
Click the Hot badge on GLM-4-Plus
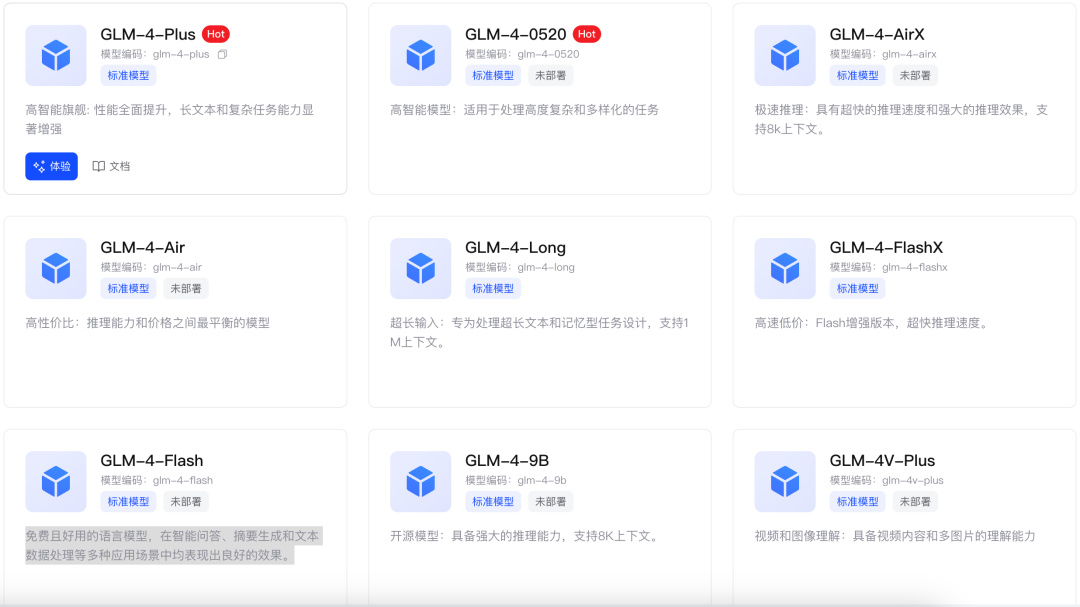(x=216, y=33)
